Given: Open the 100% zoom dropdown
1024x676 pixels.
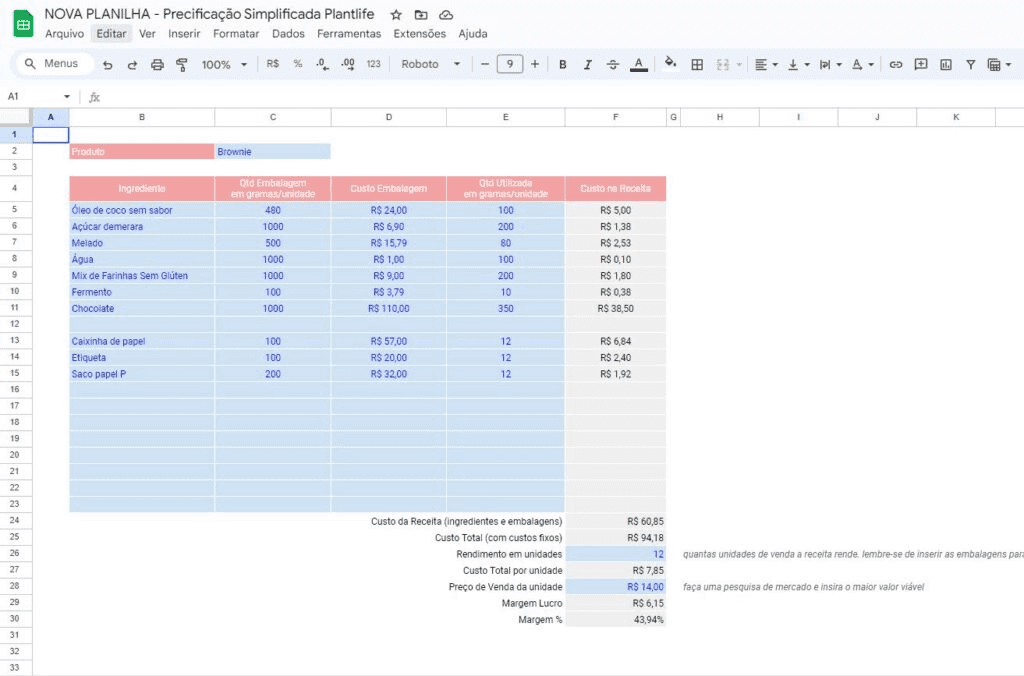Looking at the screenshot, I should tap(224, 65).
